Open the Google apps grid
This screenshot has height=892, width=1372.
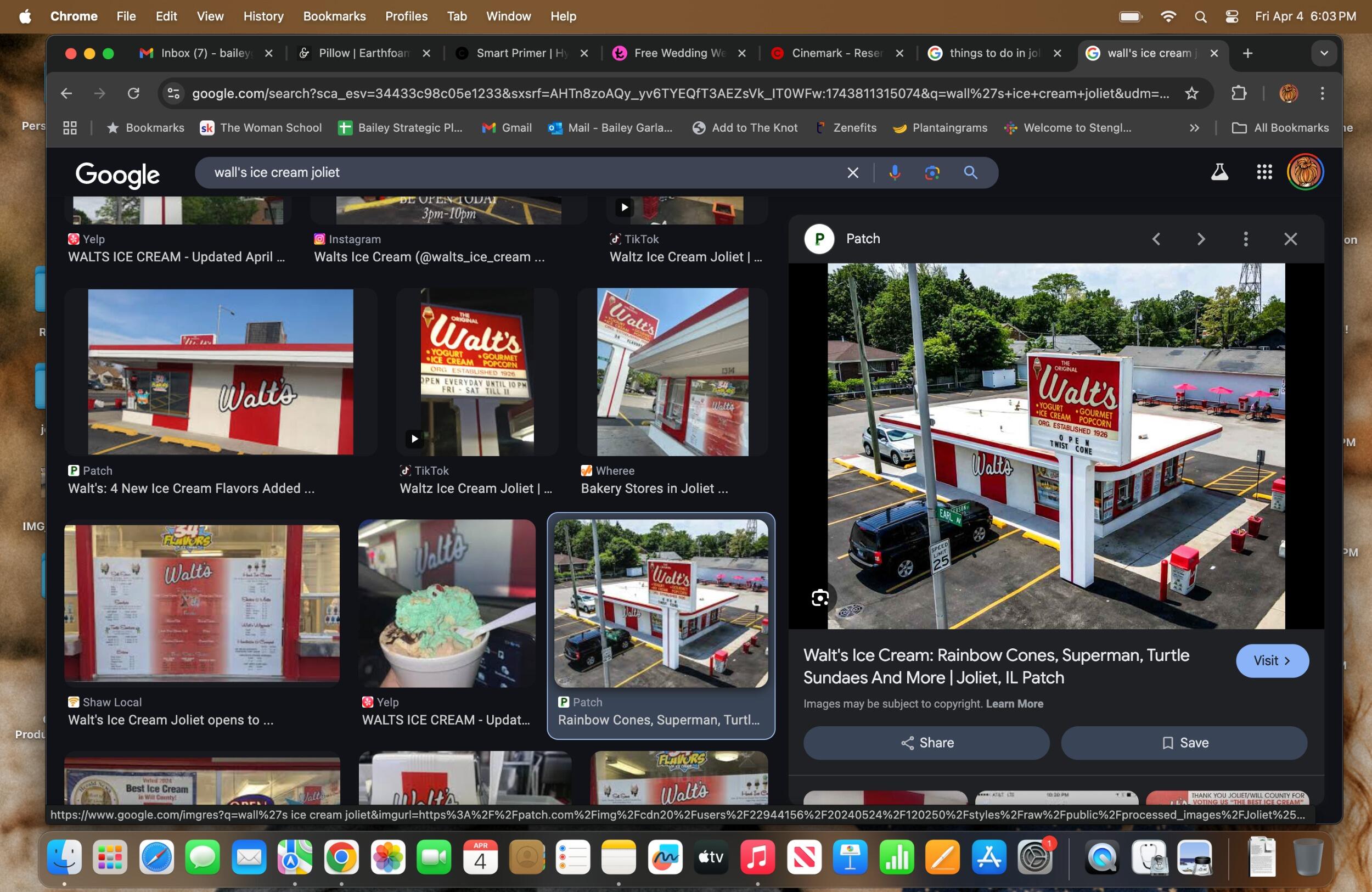click(x=1264, y=172)
